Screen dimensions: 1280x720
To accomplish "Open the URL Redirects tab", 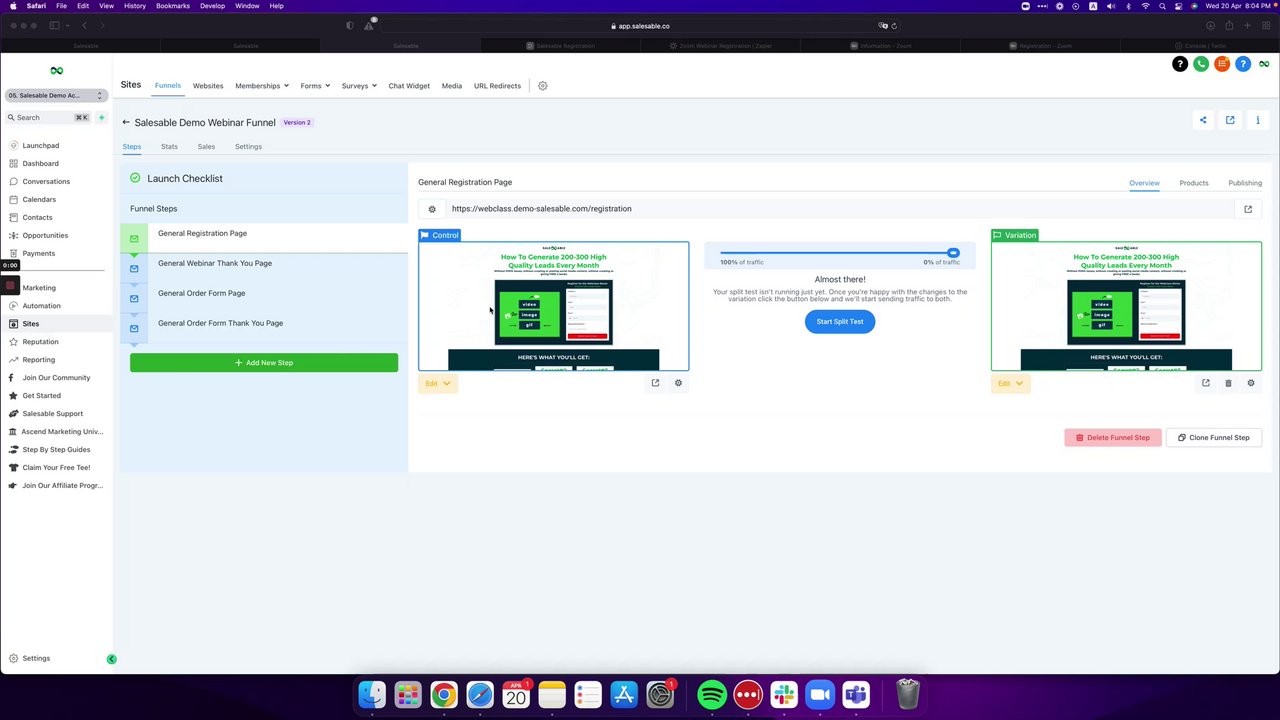I will (x=497, y=86).
